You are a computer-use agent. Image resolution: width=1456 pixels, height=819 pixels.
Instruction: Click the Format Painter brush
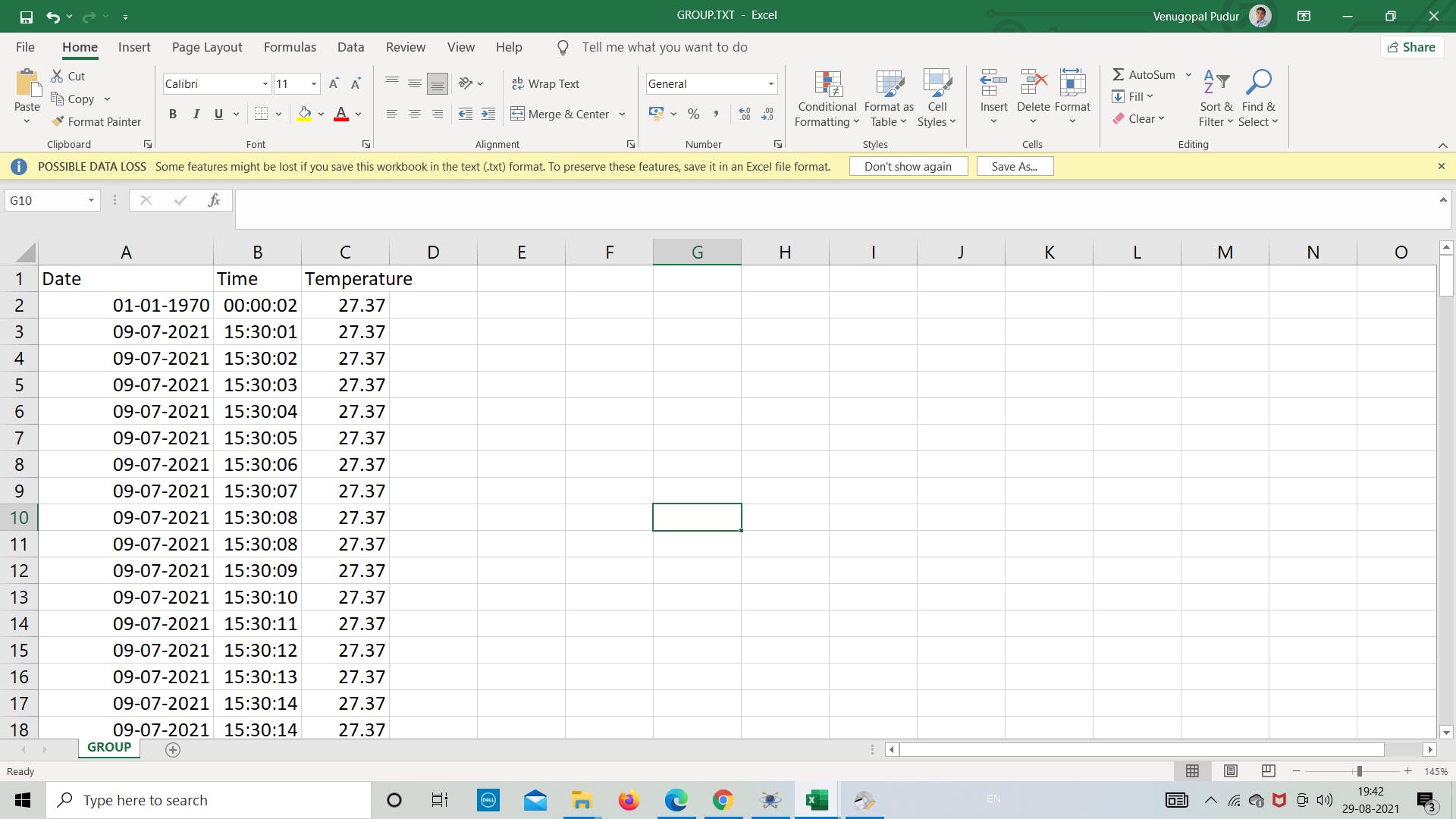click(x=96, y=121)
